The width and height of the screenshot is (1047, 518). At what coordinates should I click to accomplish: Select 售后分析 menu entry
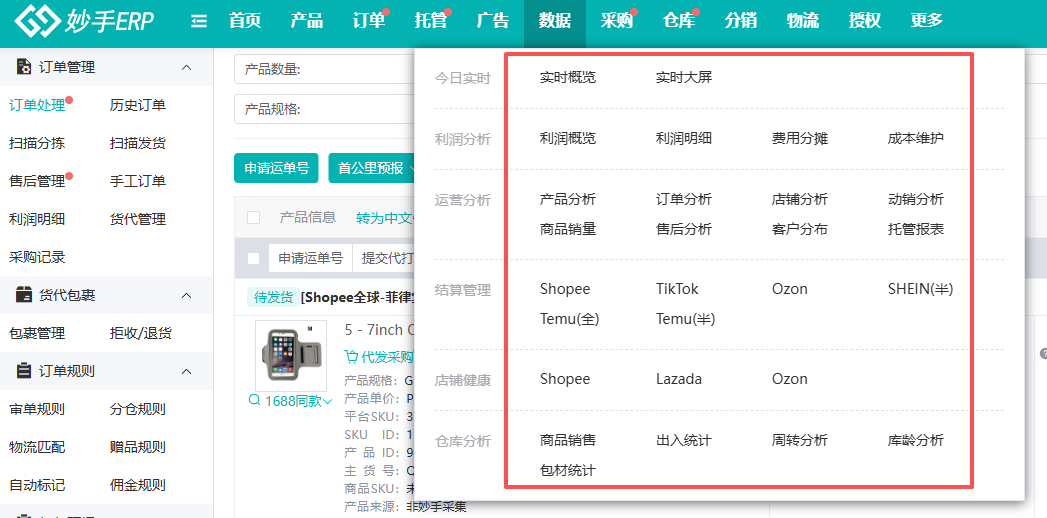tap(684, 230)
